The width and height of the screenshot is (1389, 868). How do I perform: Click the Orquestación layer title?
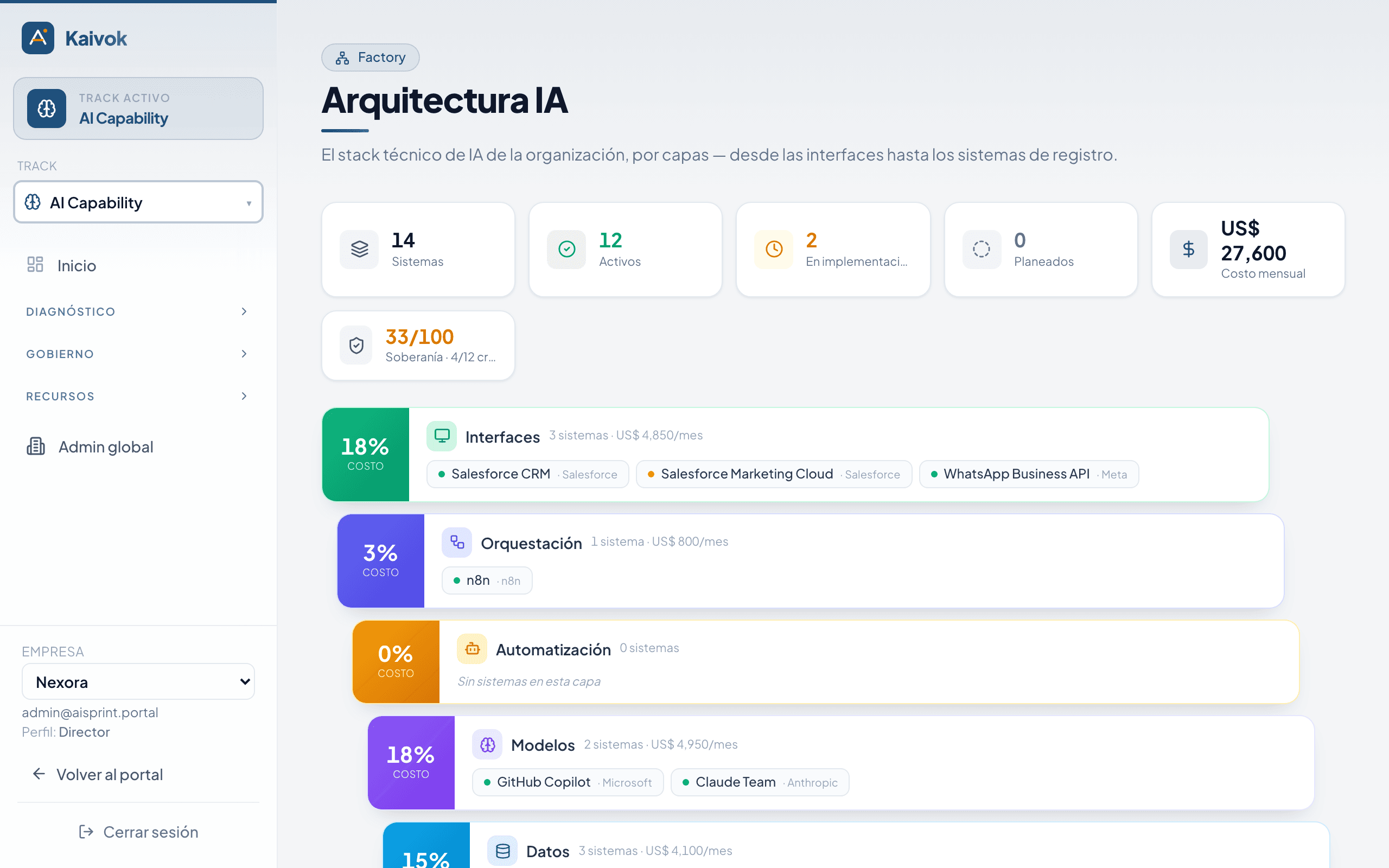531,544
